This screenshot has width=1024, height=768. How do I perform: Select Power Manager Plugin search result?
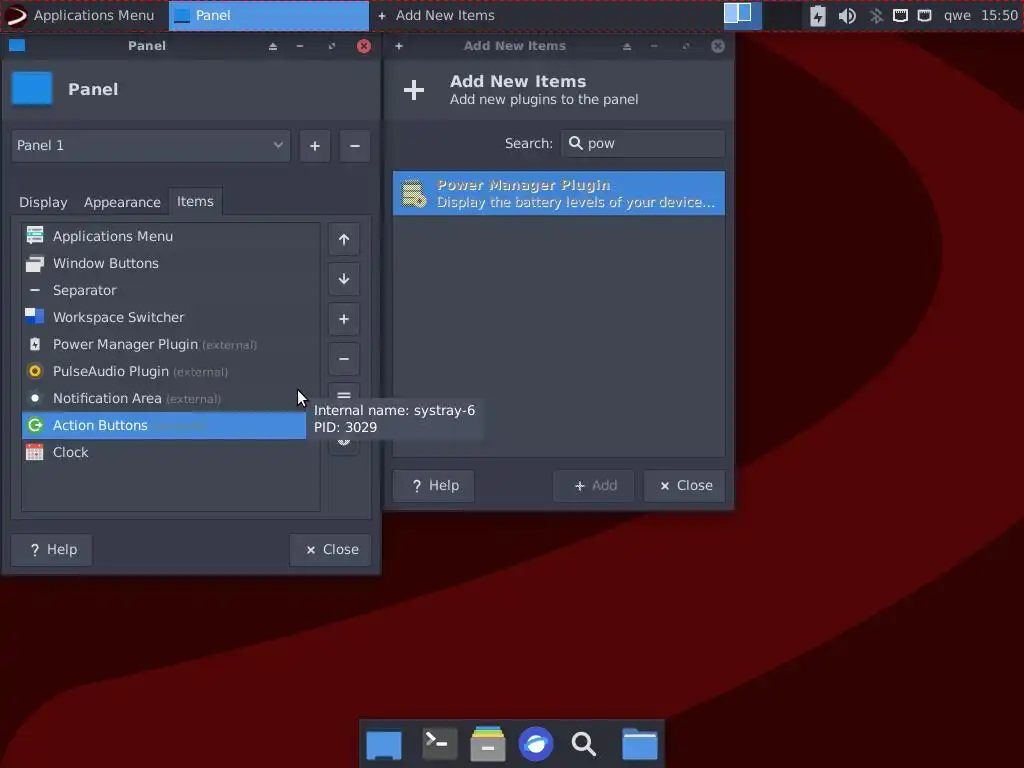point(559,193)
